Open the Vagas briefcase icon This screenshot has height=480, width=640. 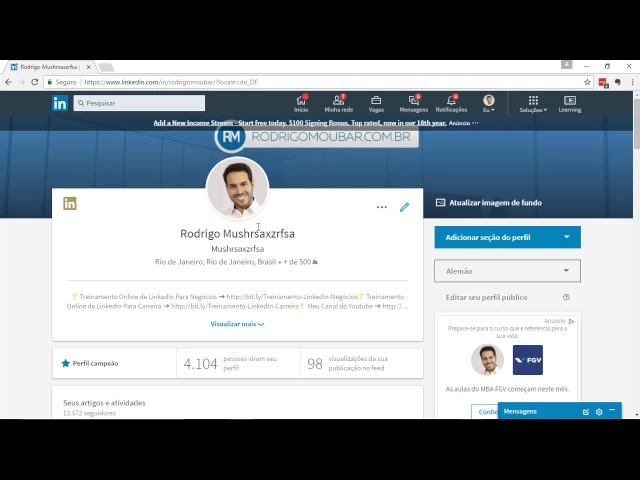tap(376, 104)
